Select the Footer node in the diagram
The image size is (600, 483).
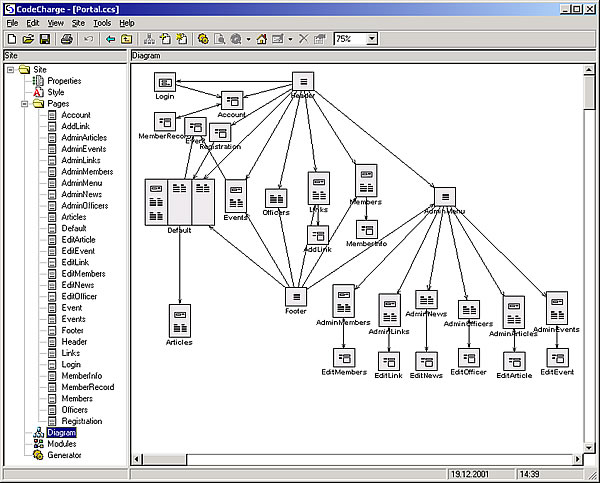(x=296, y=297)
